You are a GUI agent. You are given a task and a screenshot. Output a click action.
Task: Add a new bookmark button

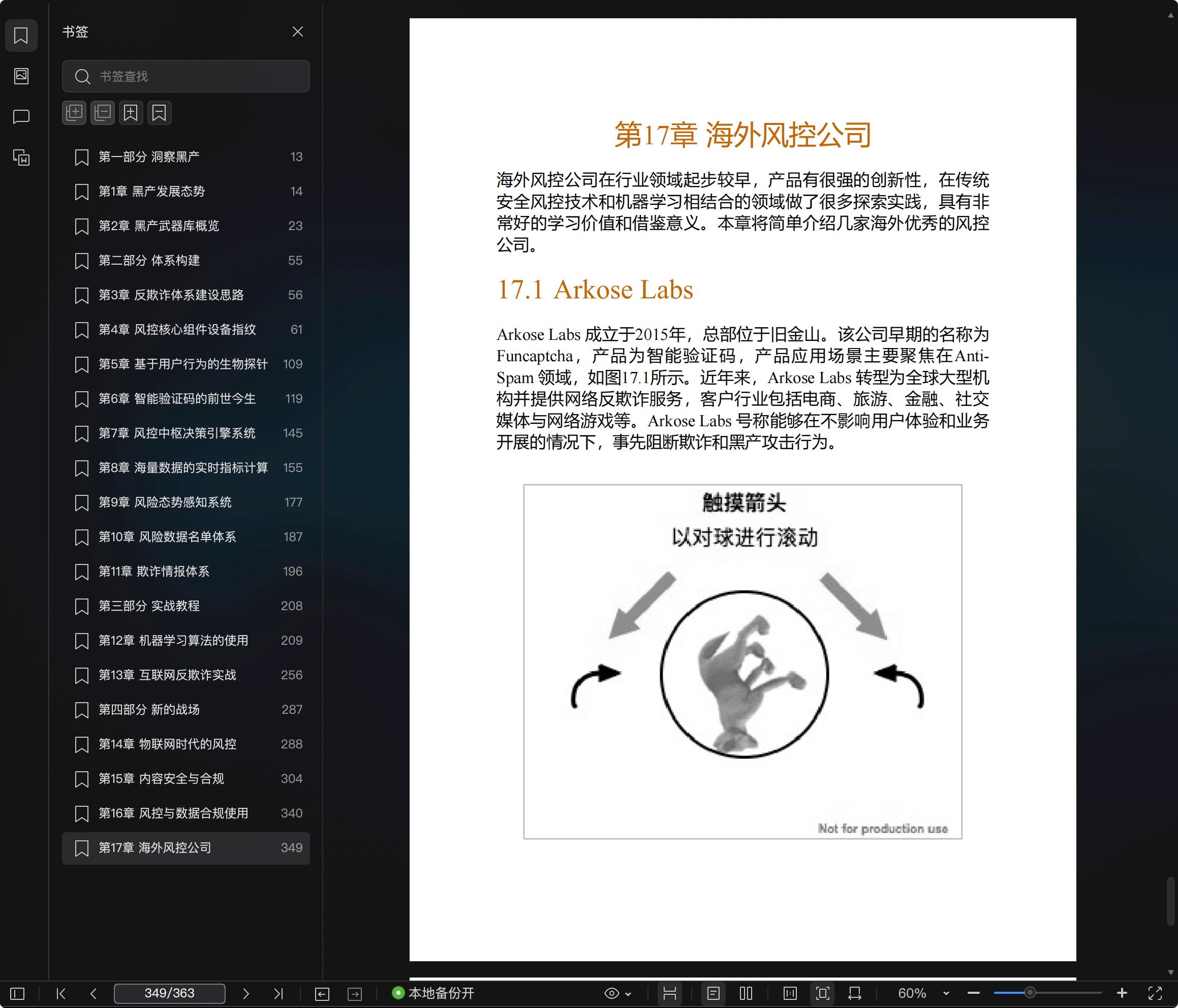click(131, 113)
